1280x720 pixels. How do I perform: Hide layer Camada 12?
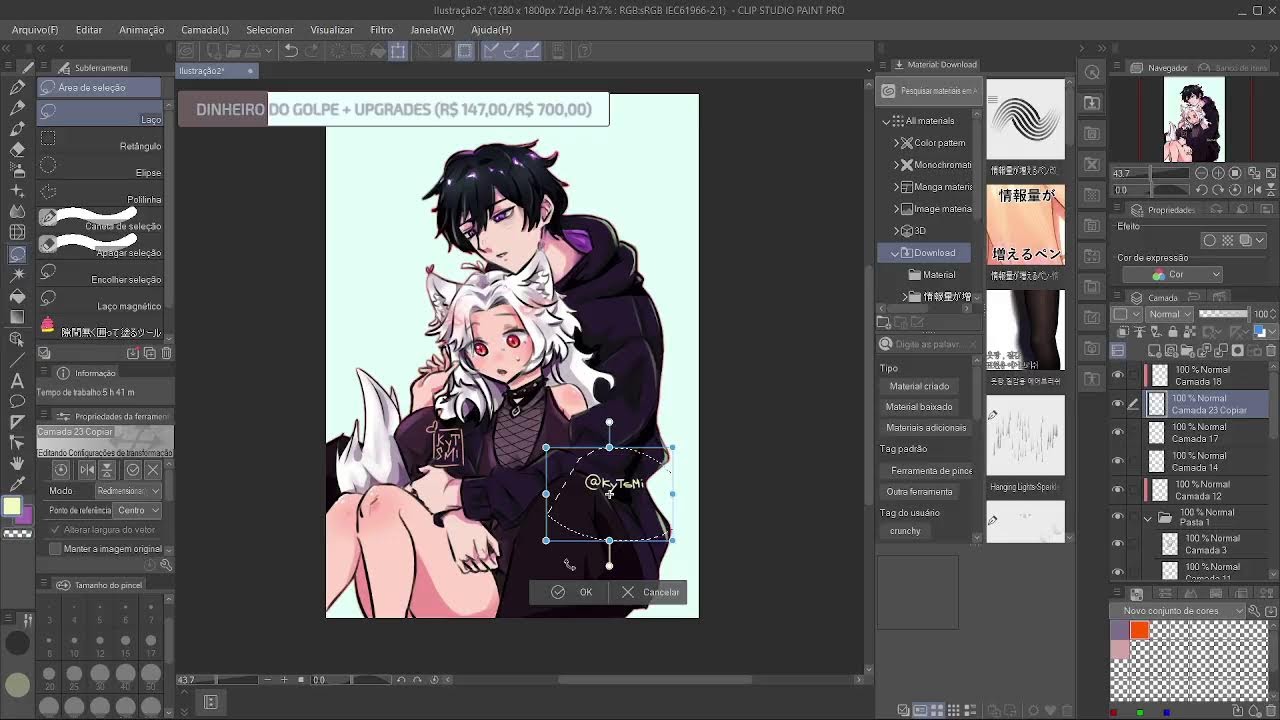[x=1118, y=490]
